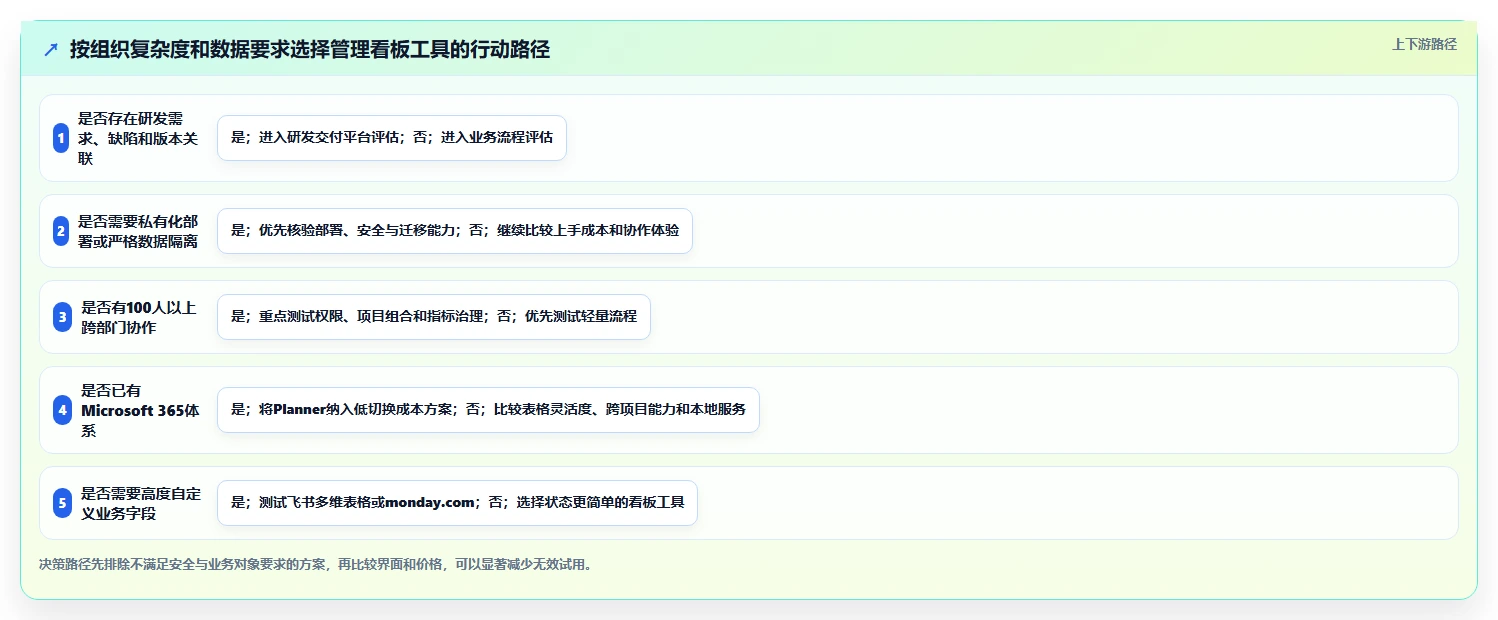This screenshot has width=1498, height=620.
Task: Click the arrow icon beside the title
Action: pos(51,49)
